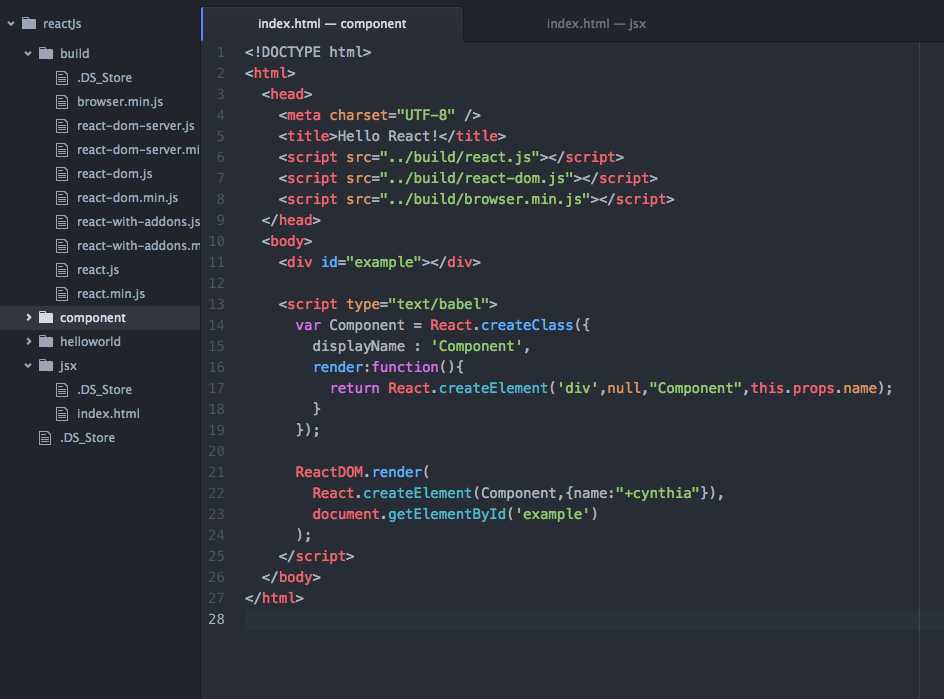
Task: Switch to the index.html — component tab
Action: tap(332, 23)
